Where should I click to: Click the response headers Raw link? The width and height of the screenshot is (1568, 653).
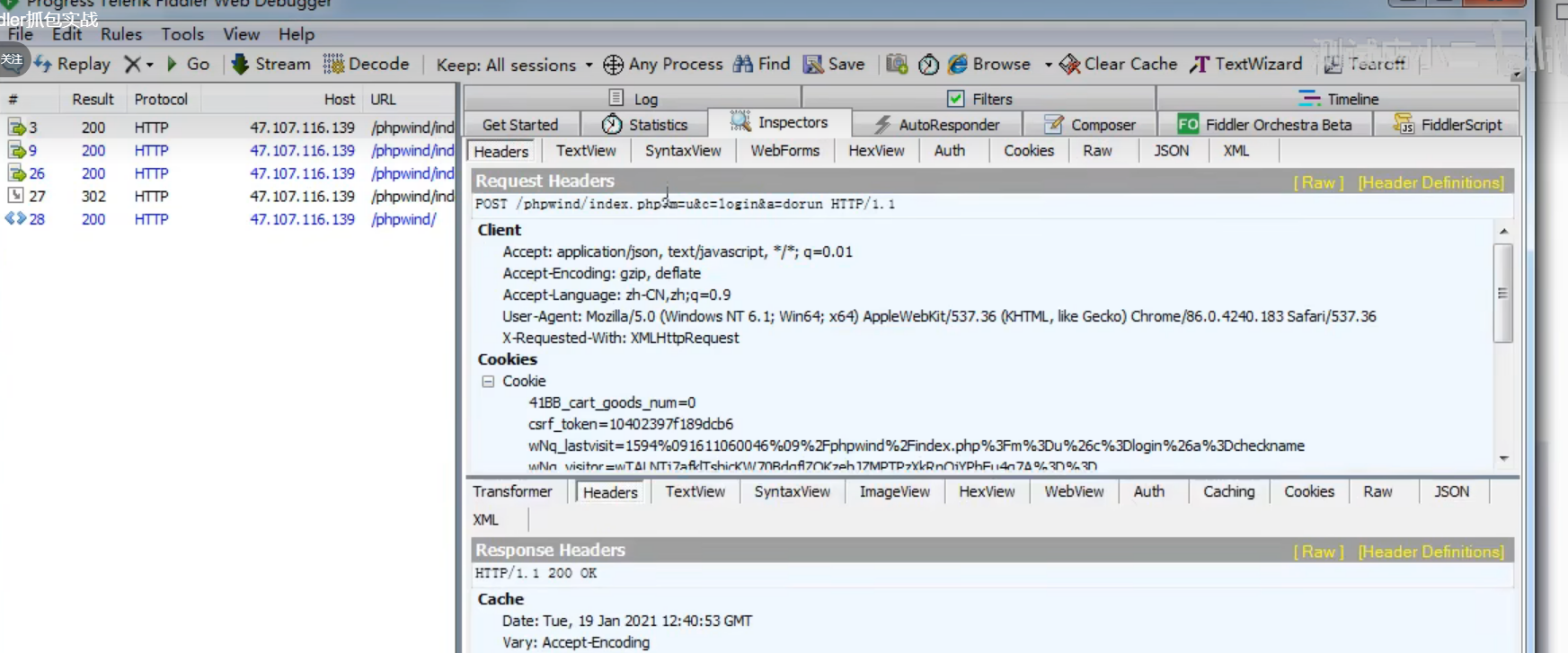1318,552
